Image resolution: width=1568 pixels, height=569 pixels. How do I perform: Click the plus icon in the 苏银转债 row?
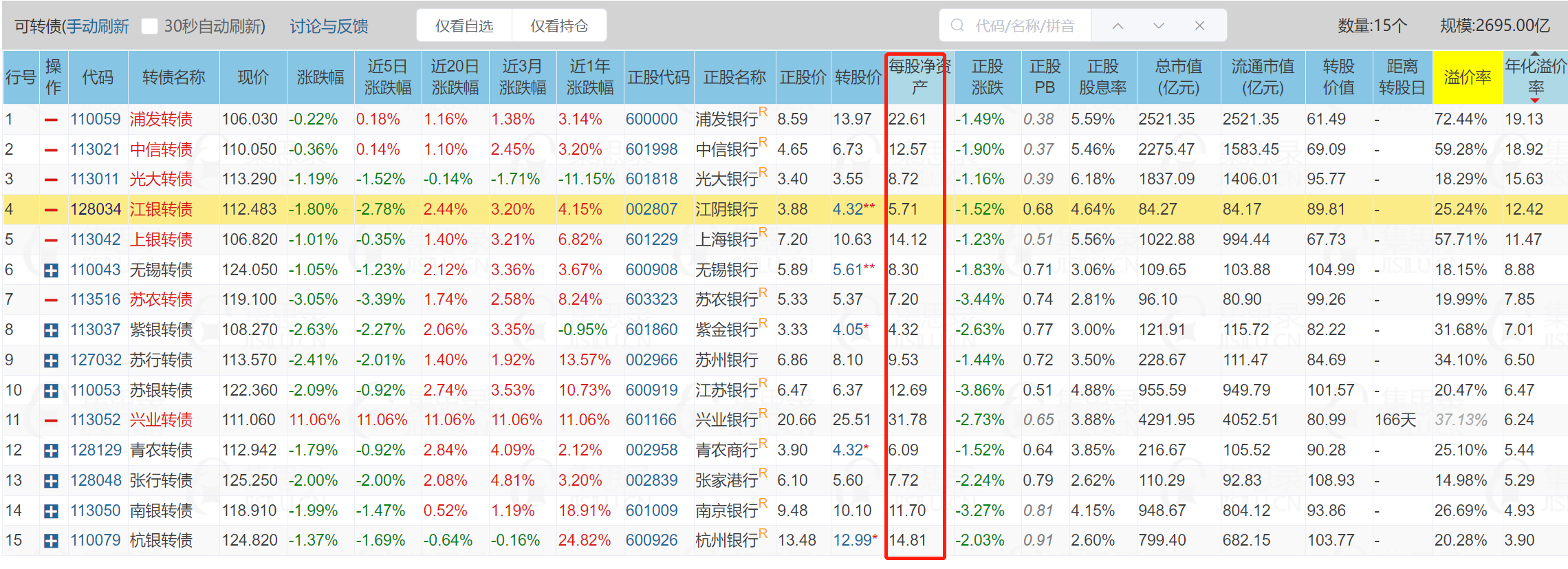point(51,391)
